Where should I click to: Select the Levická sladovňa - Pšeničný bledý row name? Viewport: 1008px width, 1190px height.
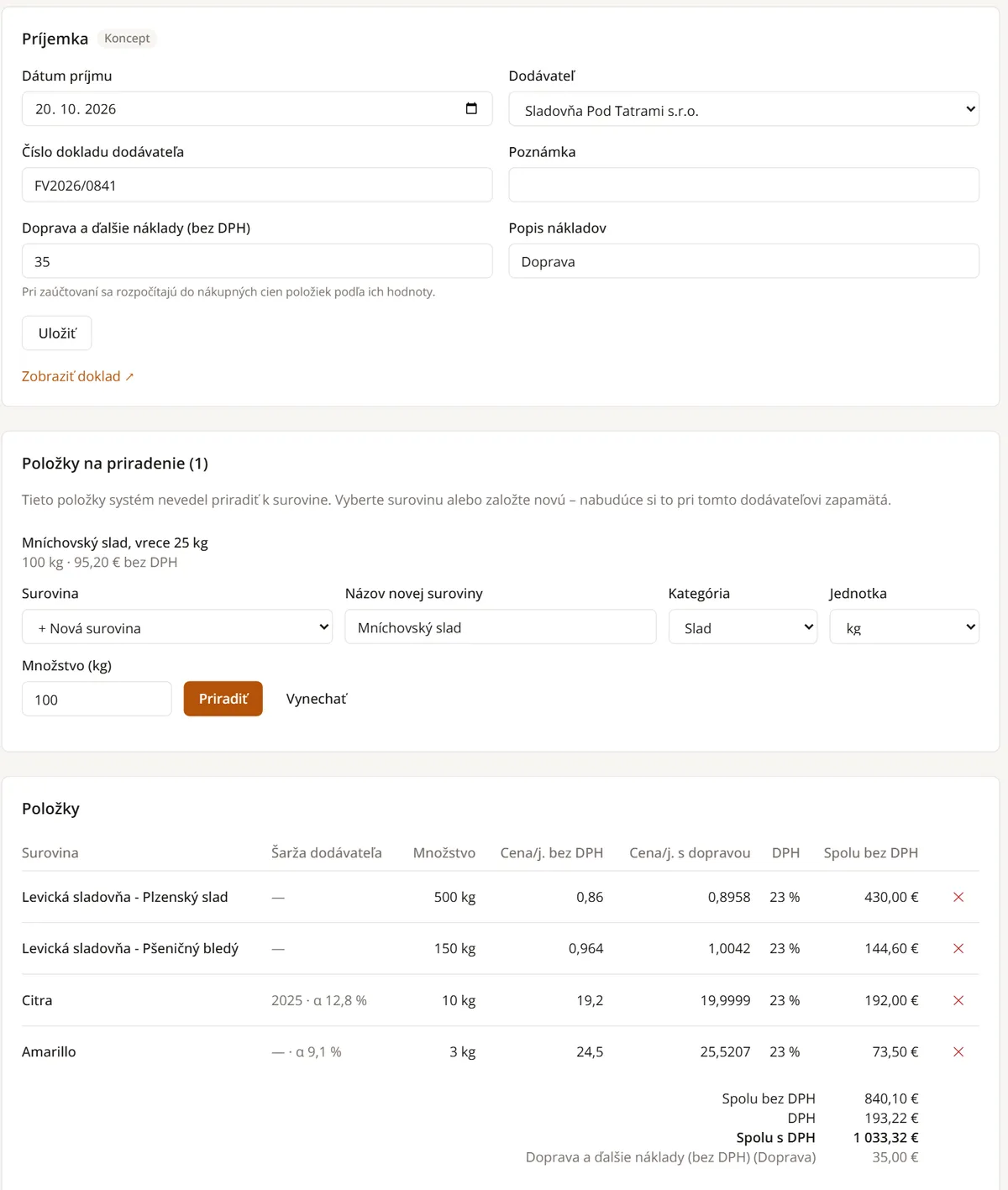(130, 948)
